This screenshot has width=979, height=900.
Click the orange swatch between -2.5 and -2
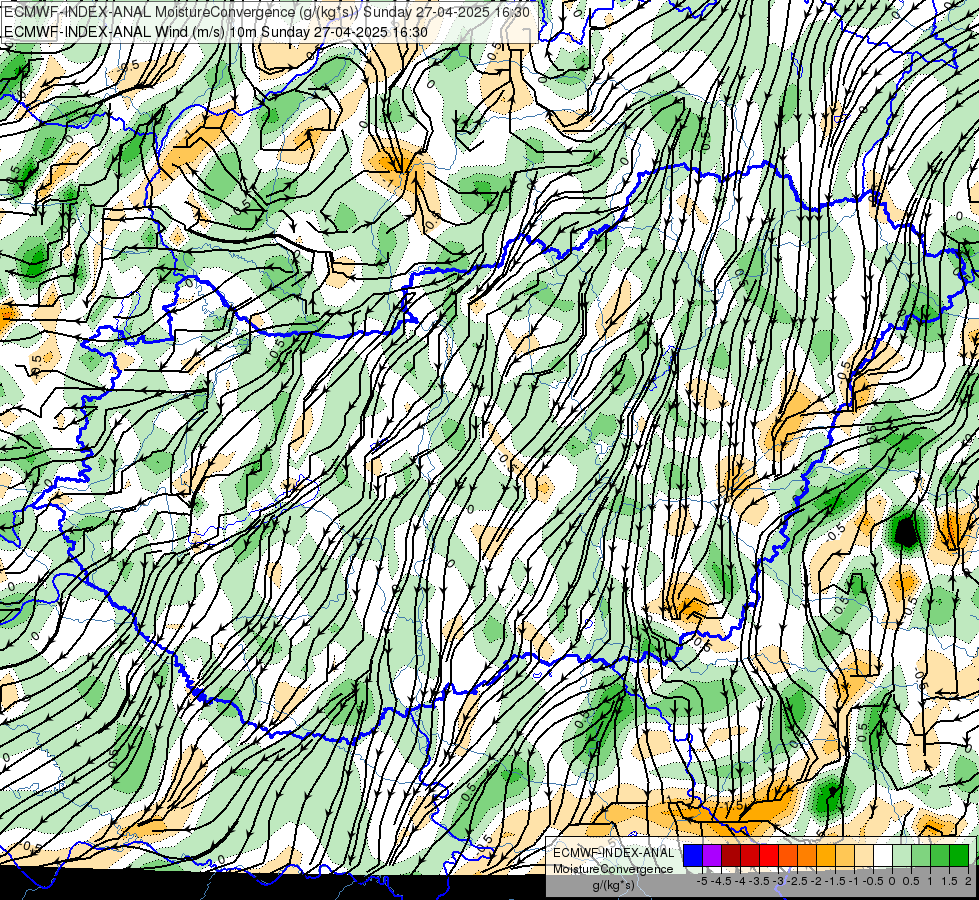pos(807,855)
